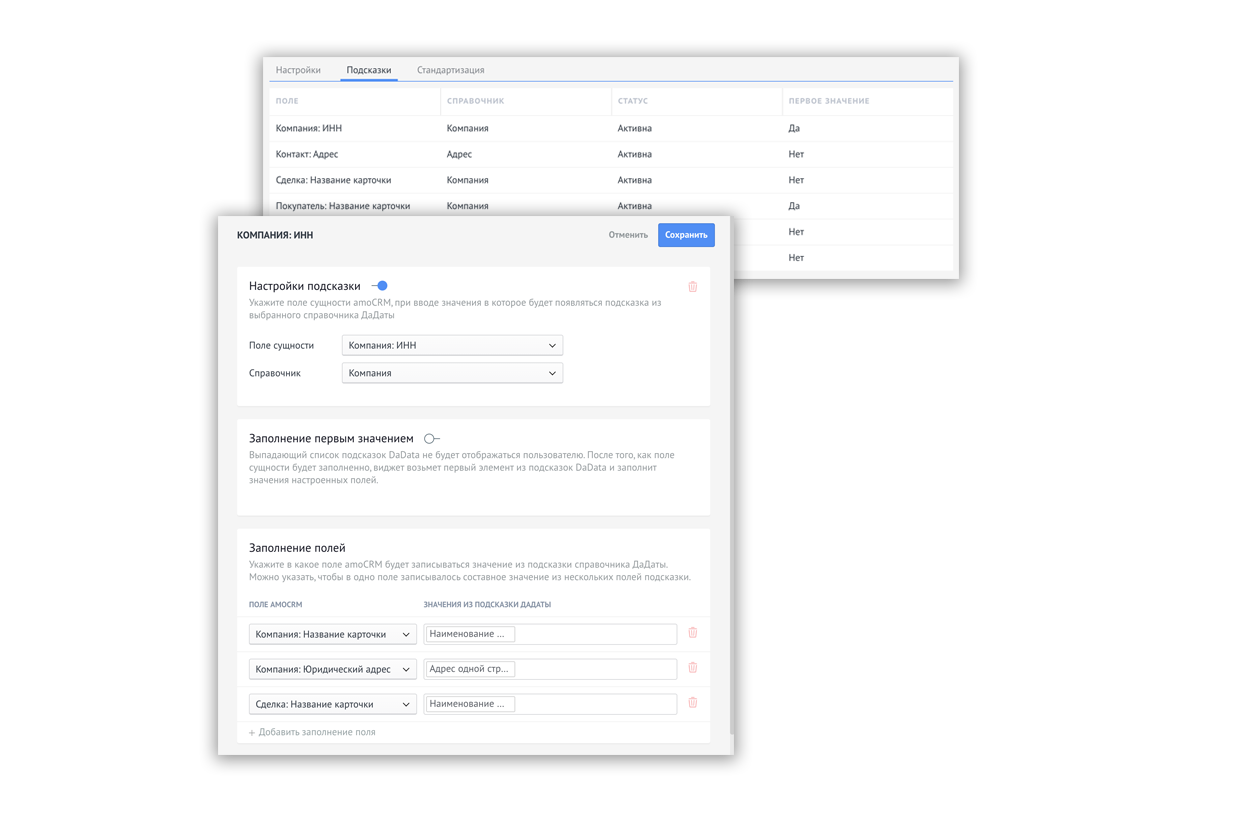
Task: Click Добавить заполнение поля link
Action: click(312, 732)
